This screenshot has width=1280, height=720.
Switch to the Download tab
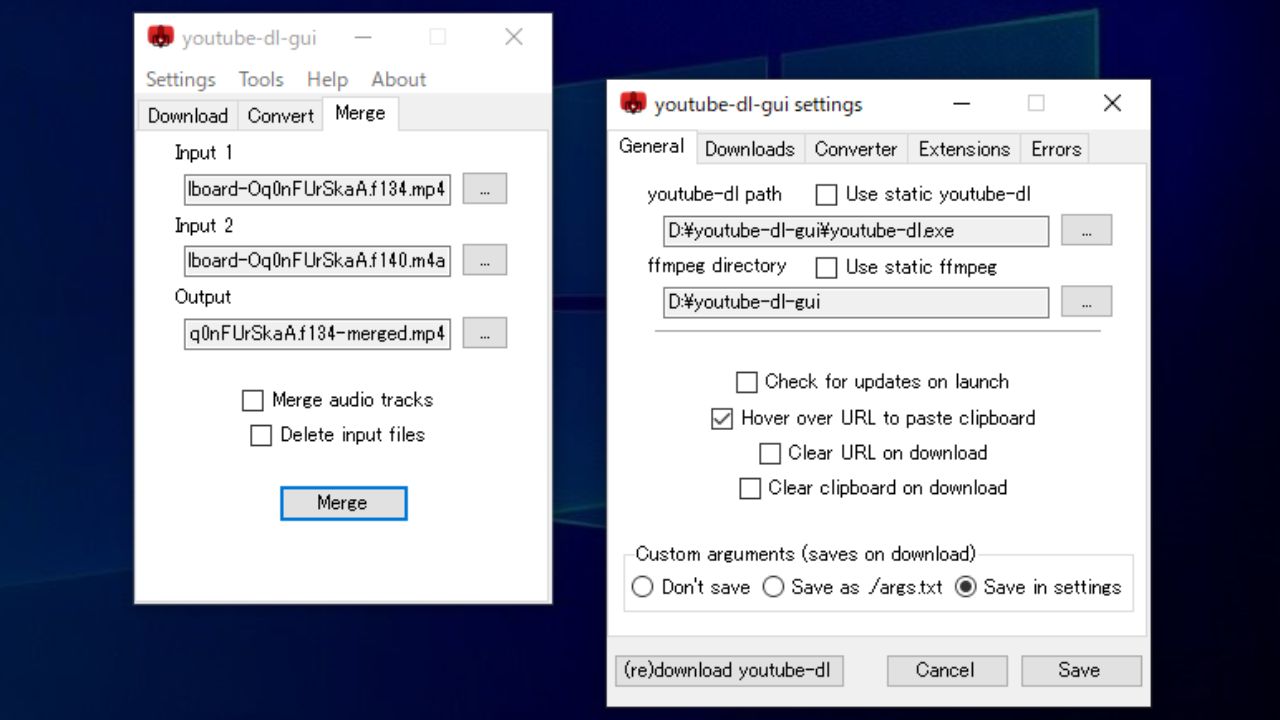pyautogui.click(x=188, y=115)
